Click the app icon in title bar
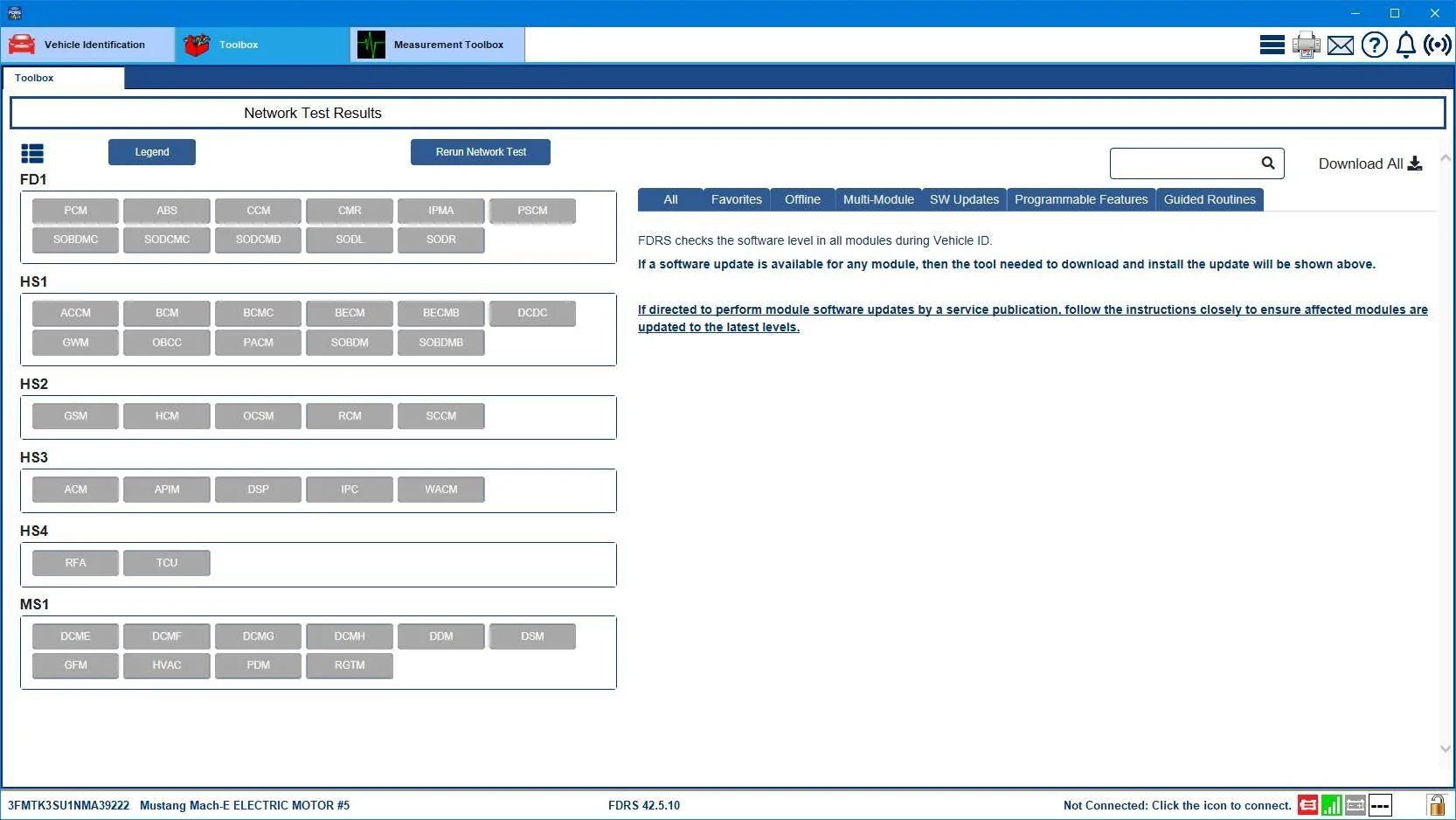Screen dimensions: 1456x820 (x=14, y=13)
